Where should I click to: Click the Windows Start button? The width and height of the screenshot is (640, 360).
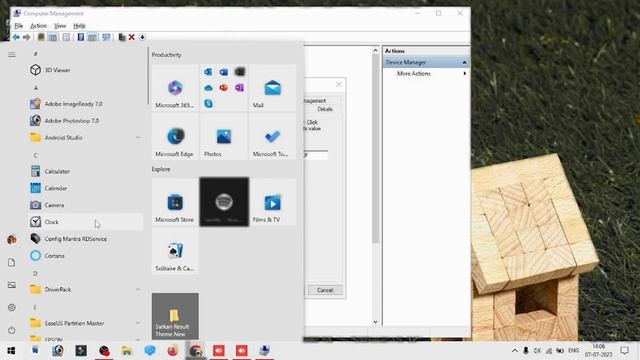(11, 351)
